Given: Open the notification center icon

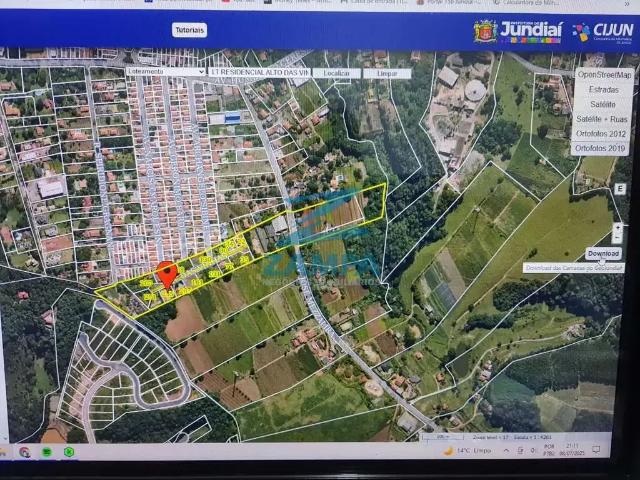Looking at the screenshot, I should (x=596, y=450).
